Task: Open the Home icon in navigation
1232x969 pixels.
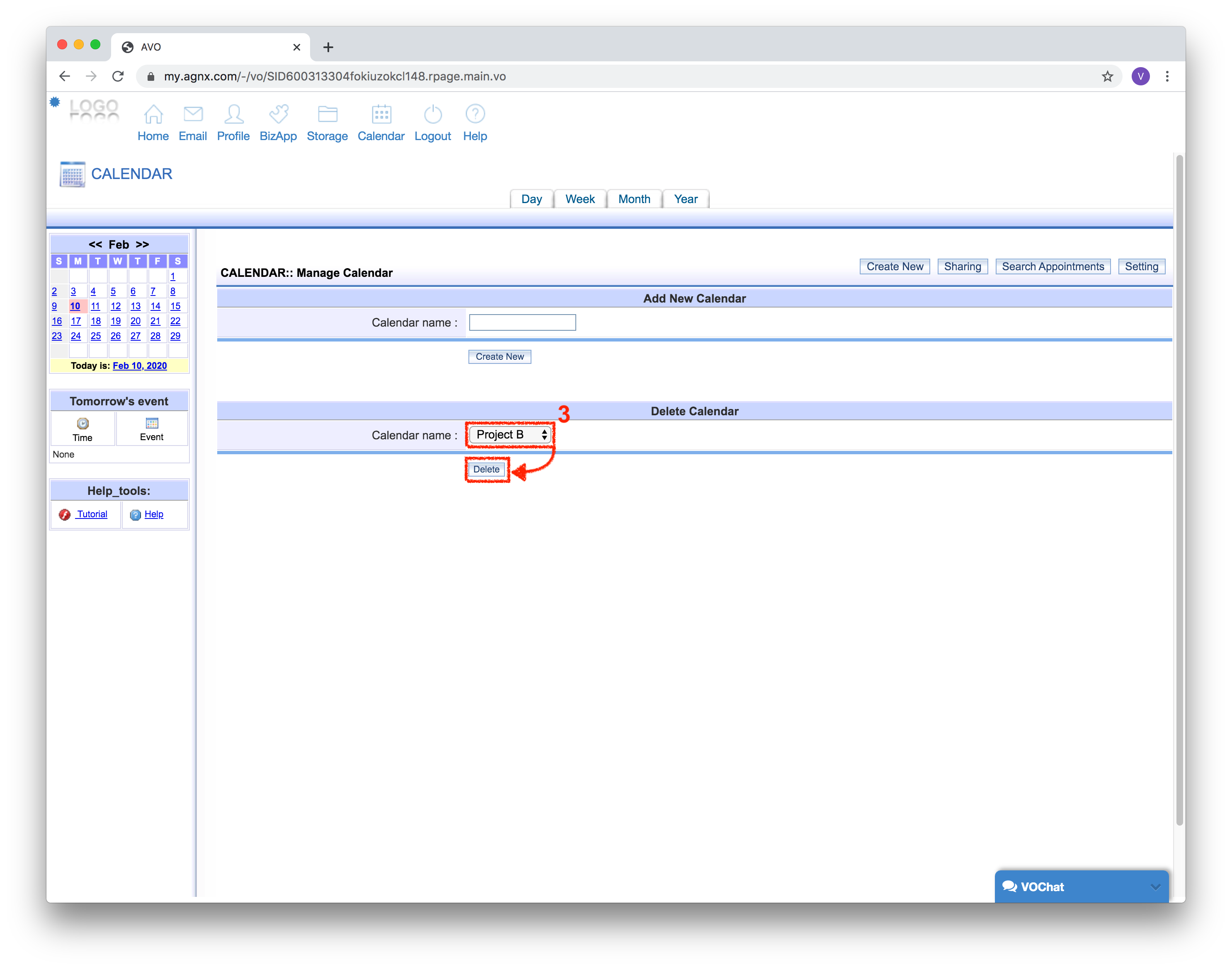Action: pyautogui.click(x=153, y=115)
